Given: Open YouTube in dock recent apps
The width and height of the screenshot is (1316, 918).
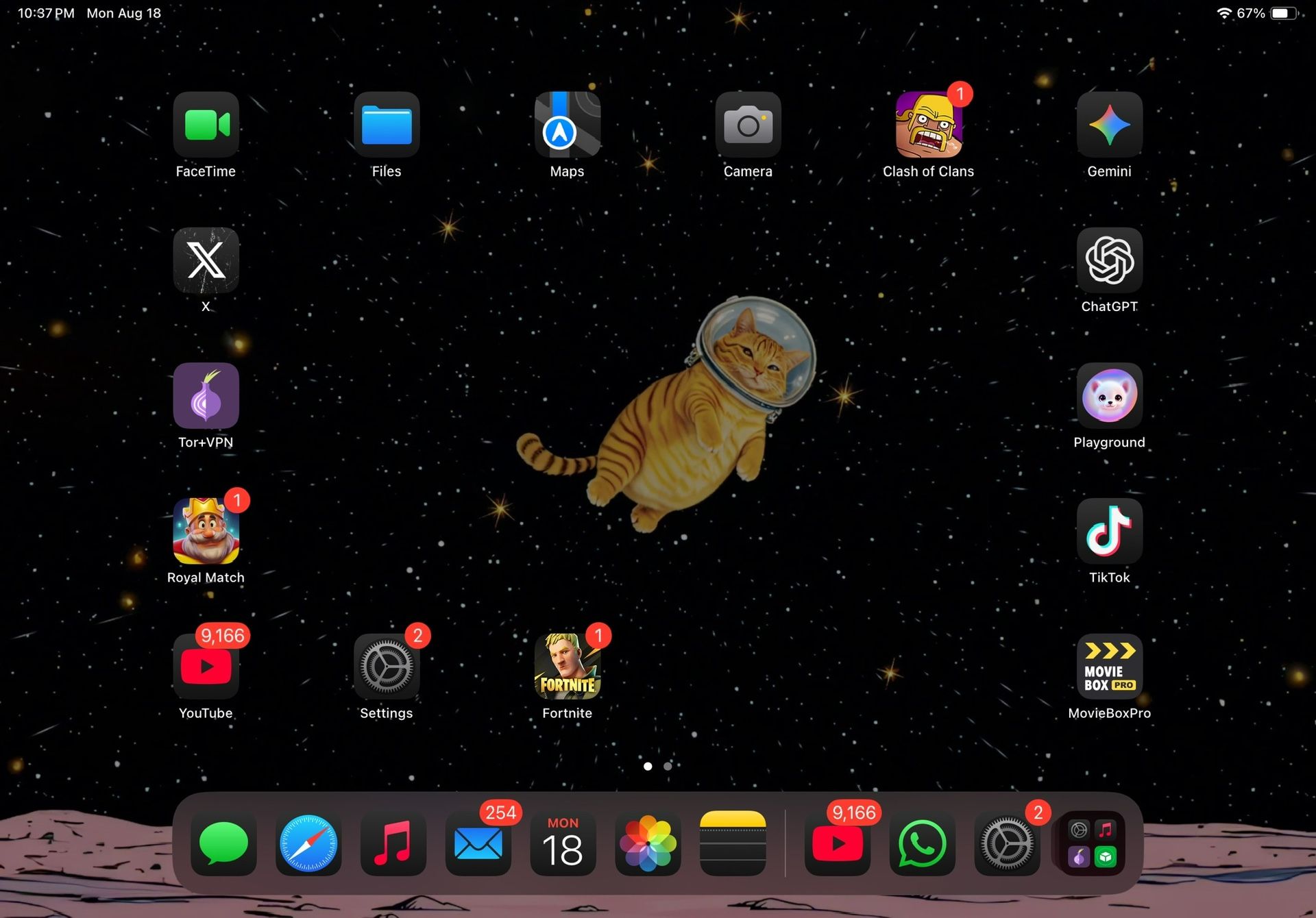Looking at the screenshot, I should point(838,843).
